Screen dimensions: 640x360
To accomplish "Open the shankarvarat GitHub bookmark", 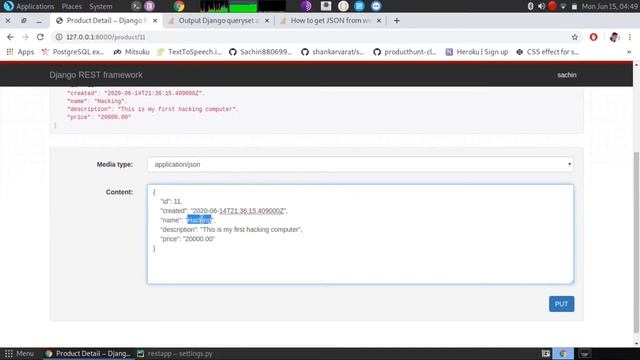I will pos(332,52).
